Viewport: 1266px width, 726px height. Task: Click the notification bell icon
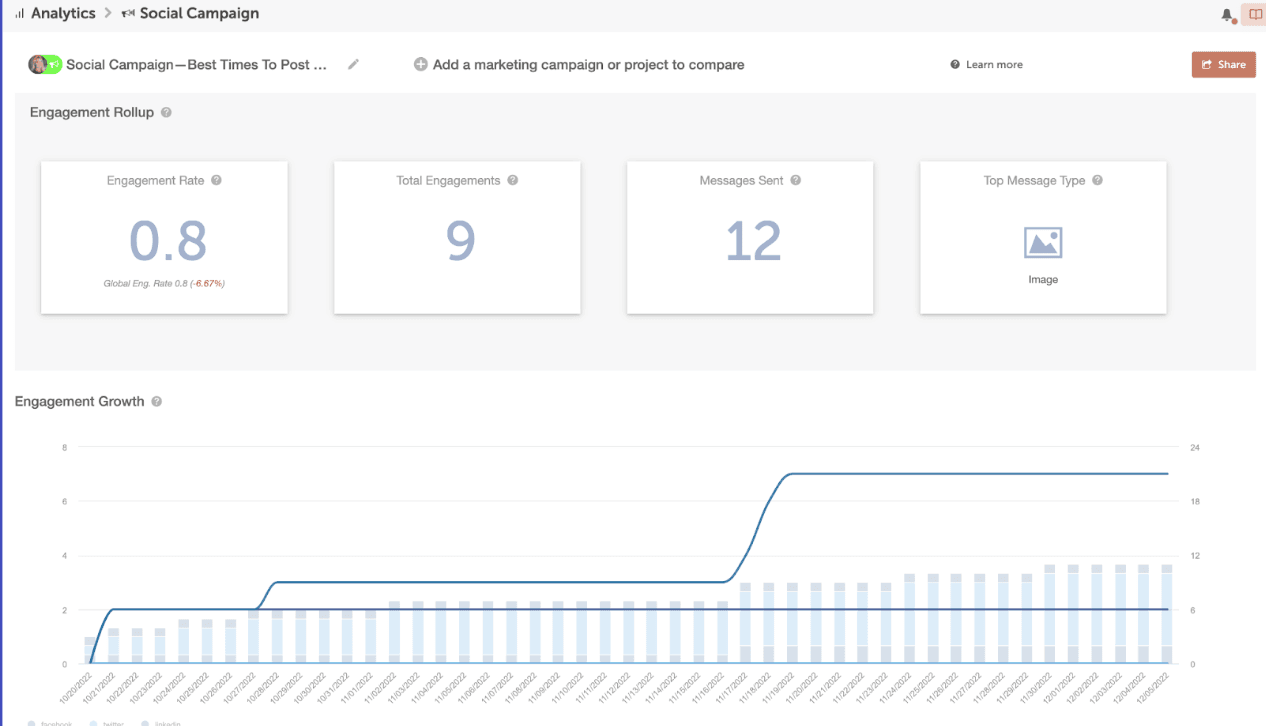(x=1227, y=15)
